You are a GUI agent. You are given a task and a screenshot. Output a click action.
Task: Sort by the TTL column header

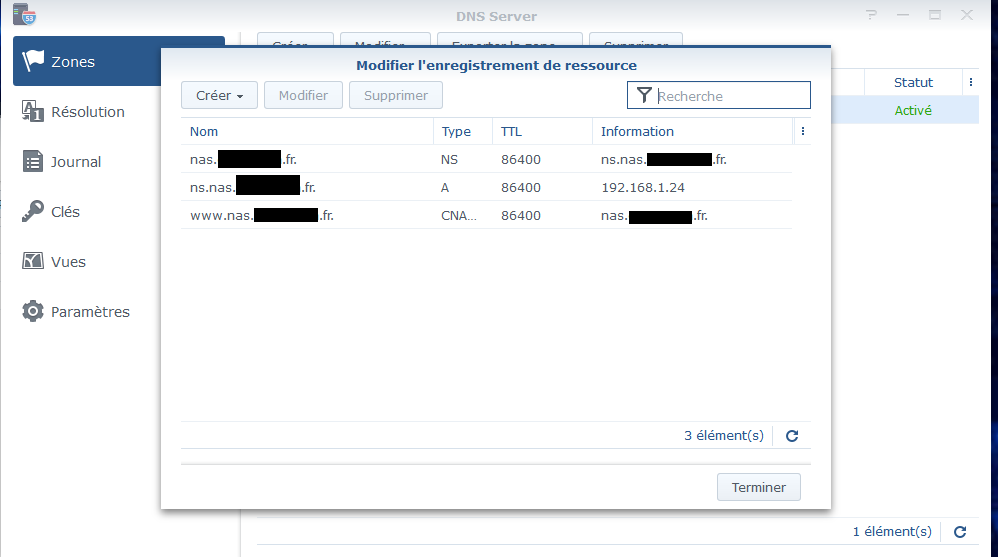tap(542, 131)
